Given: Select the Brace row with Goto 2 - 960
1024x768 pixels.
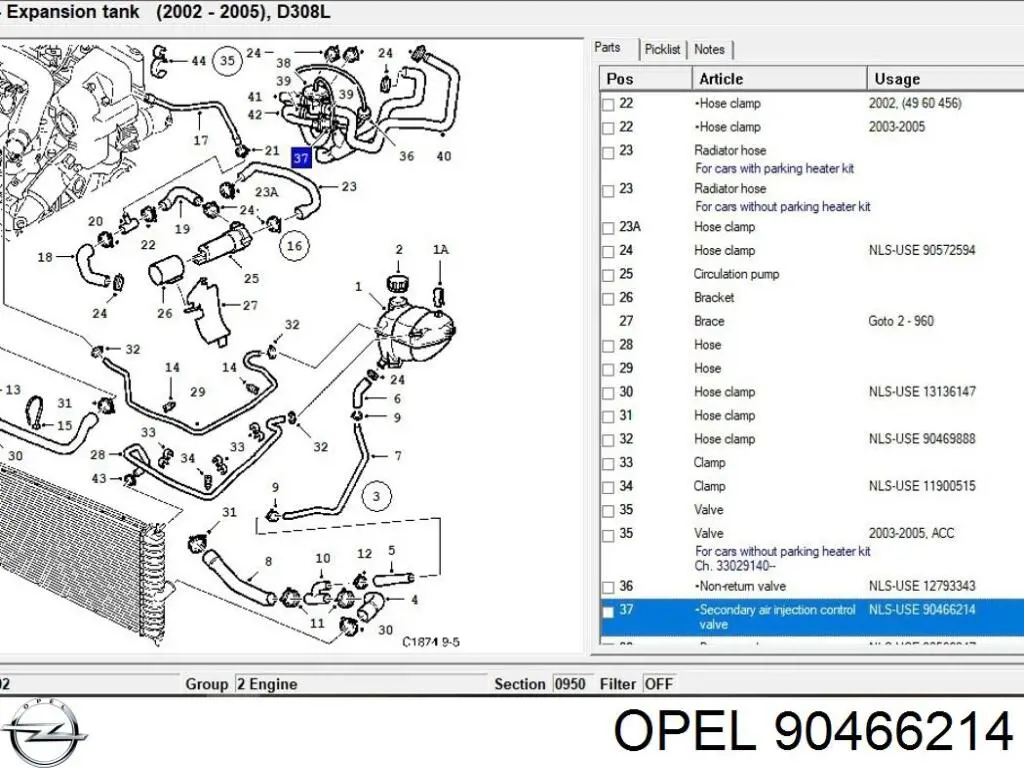Looking at the screenshot, I should pos(812,321).
